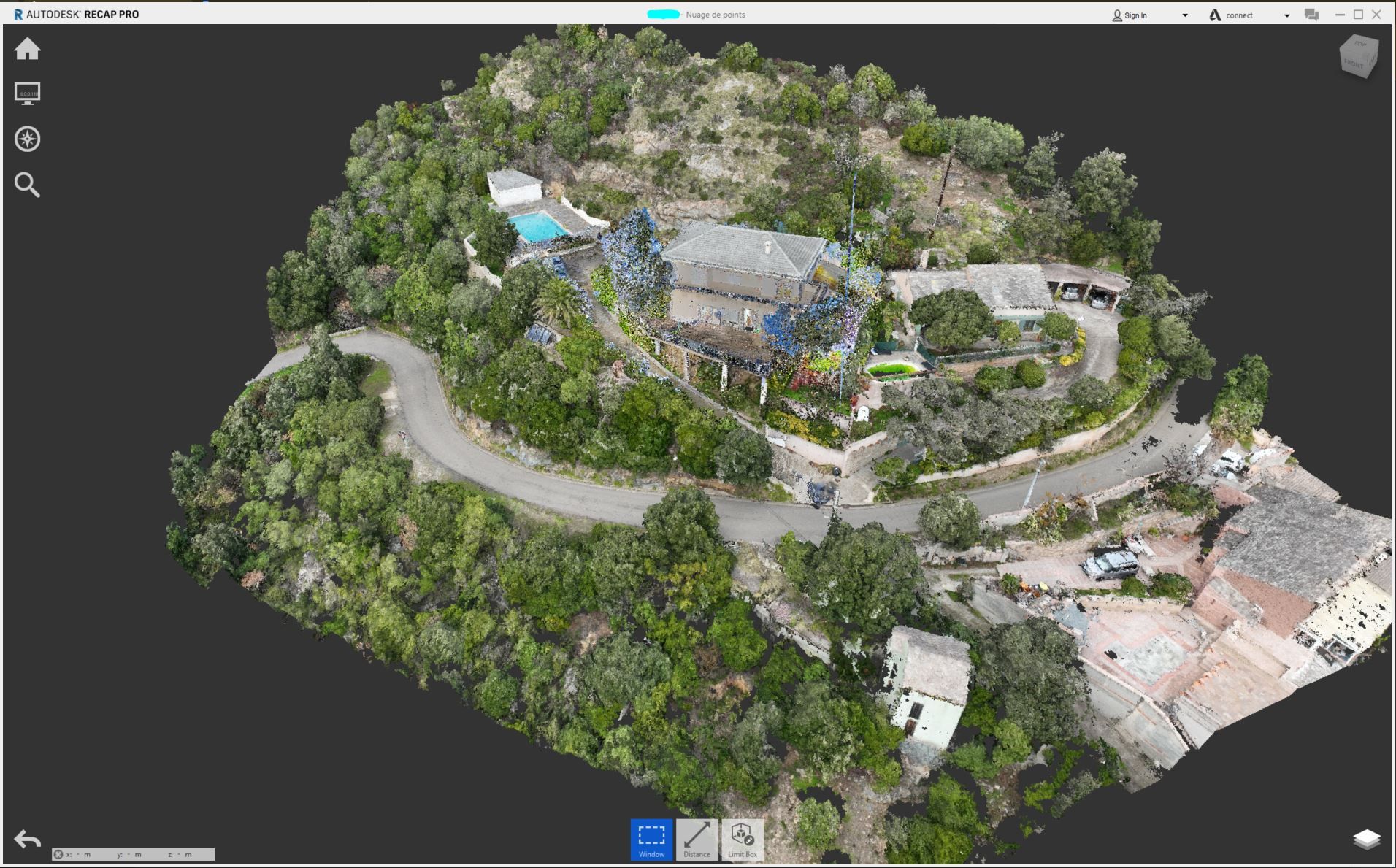Minimize the ReCap Pro window
Viewport: 1396px width, 868px height.
click(1340, 15)
